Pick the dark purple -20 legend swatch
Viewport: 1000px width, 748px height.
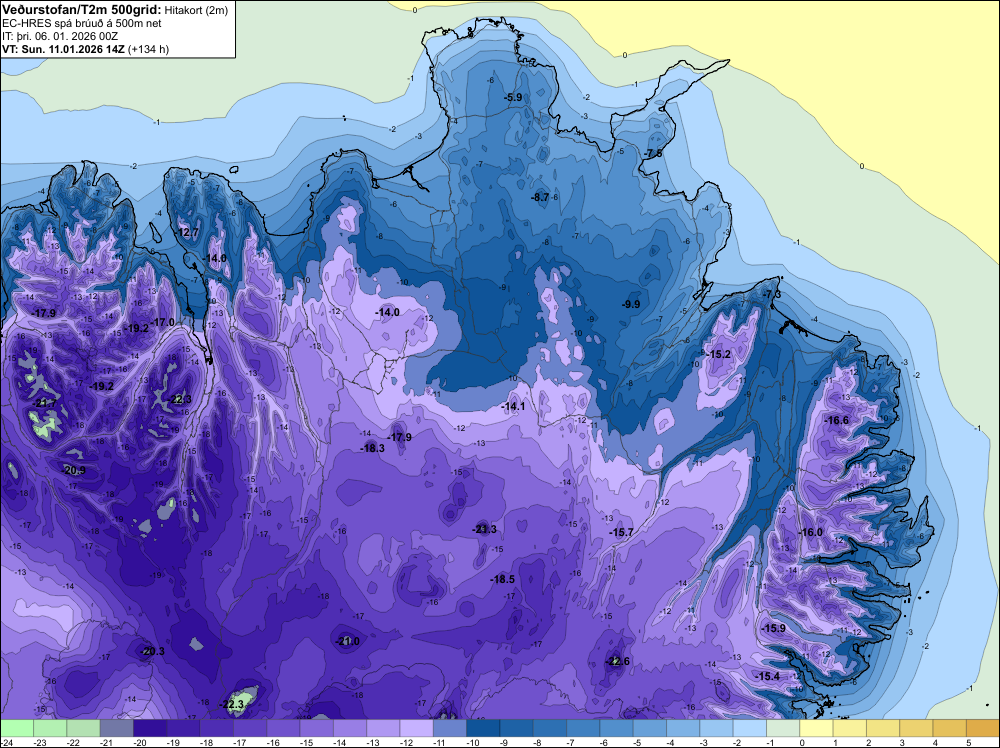[150, 728]
